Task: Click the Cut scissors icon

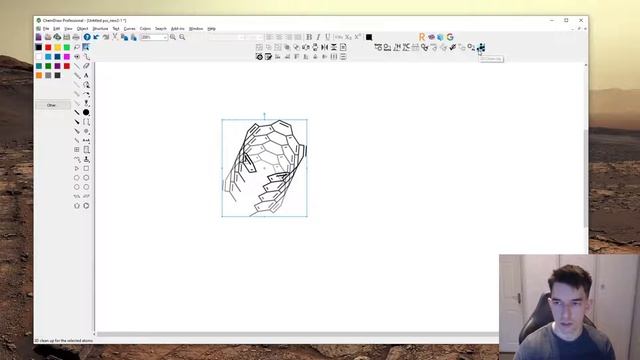Action: (115, 37)
